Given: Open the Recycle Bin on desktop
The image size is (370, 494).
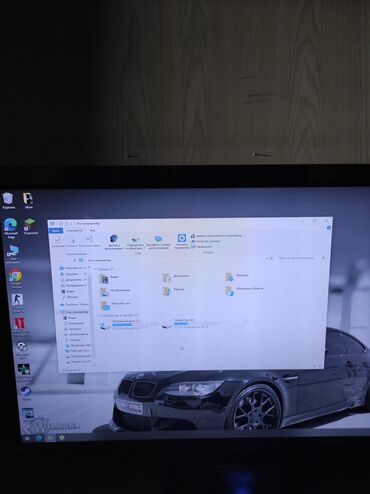Looking at the screenshot, I should click(x=8, y=200).
